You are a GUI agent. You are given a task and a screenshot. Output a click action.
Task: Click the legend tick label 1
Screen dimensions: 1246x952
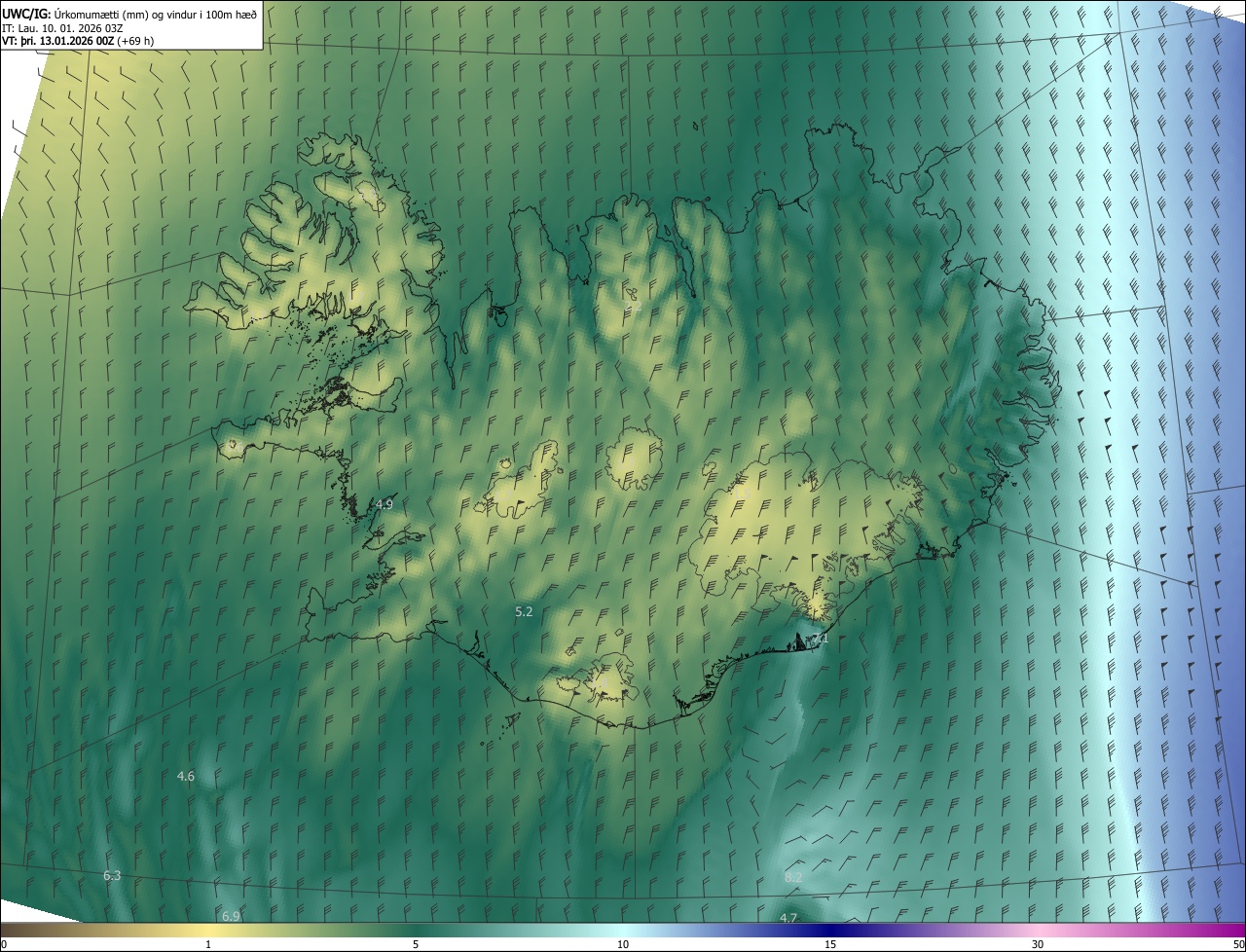click(208, 944)
